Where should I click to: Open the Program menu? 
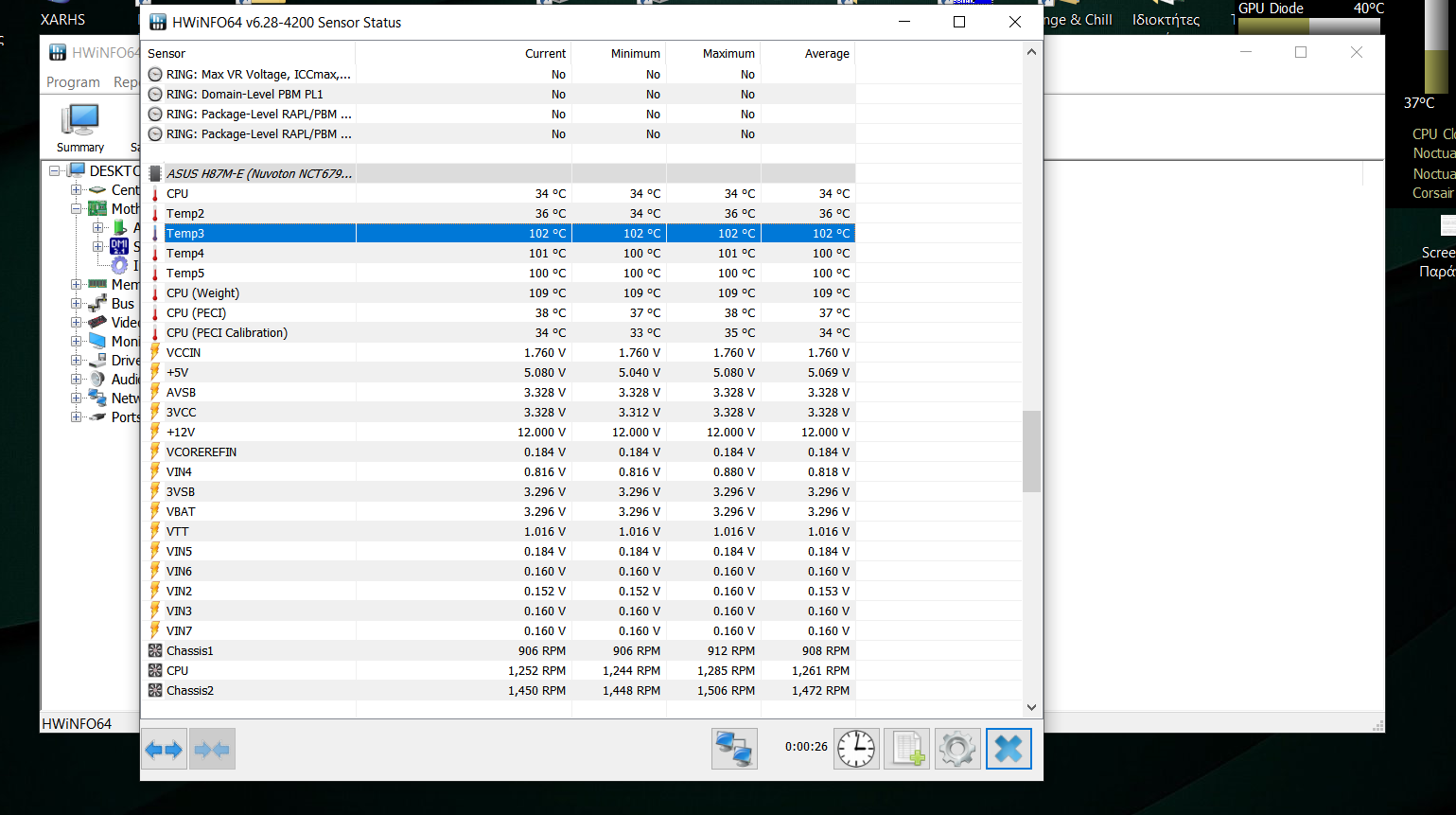click(73, 82)
